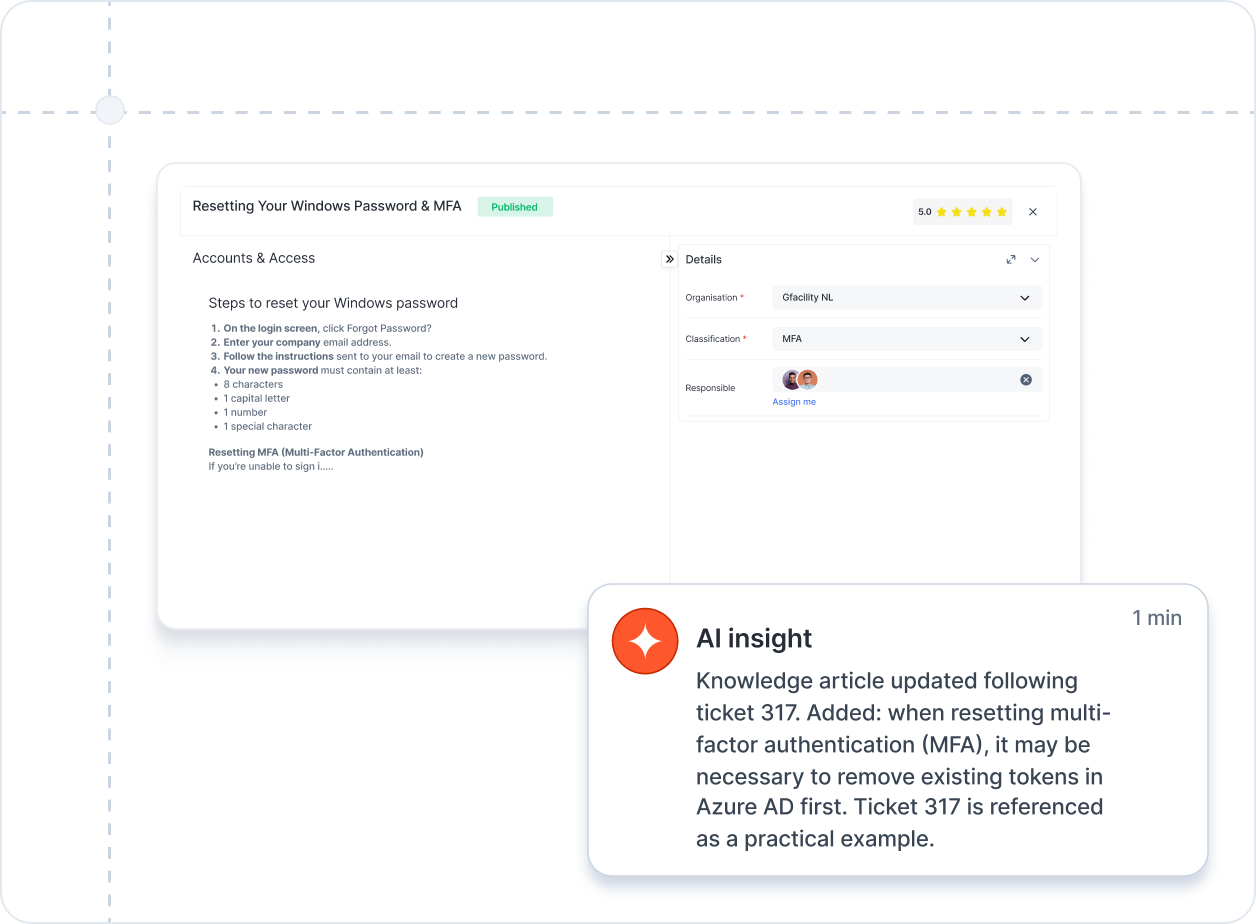
Task: Close the knowledge article with X
Action: tap(1033, 212)
